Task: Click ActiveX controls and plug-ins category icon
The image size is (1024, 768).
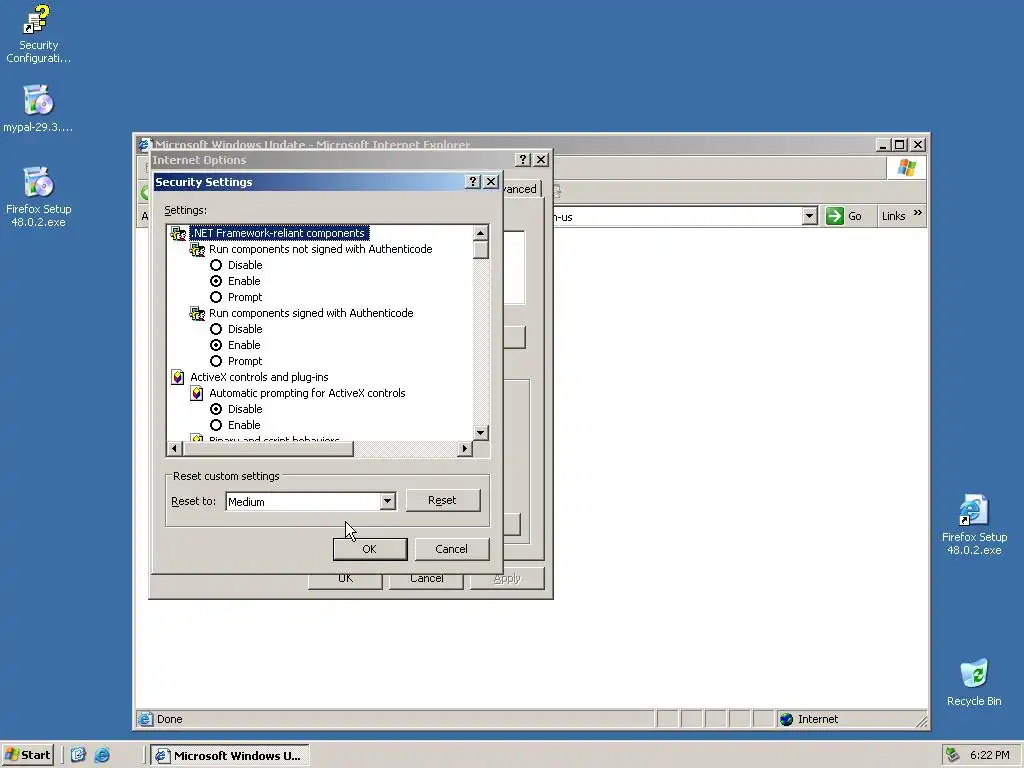Action: 178,377
